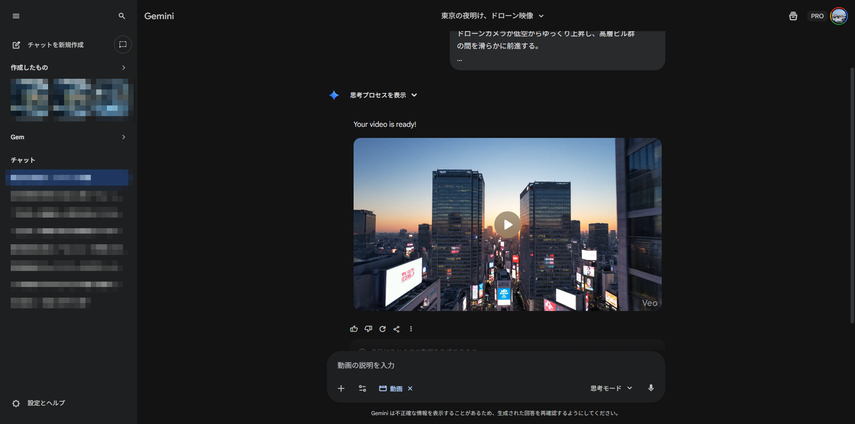Screen dimensions: 855x424
Task: Expand 思考プロセスを表示 thinking process
Action: point(383,95)
